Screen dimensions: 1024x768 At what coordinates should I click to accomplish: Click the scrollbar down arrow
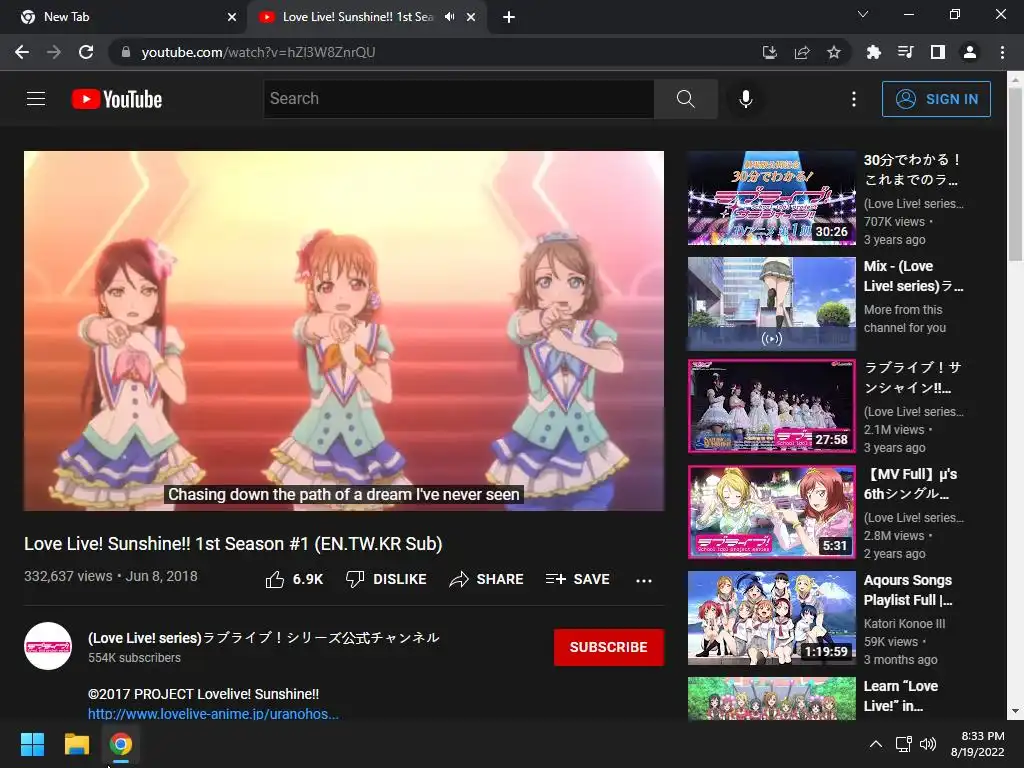1016,711
